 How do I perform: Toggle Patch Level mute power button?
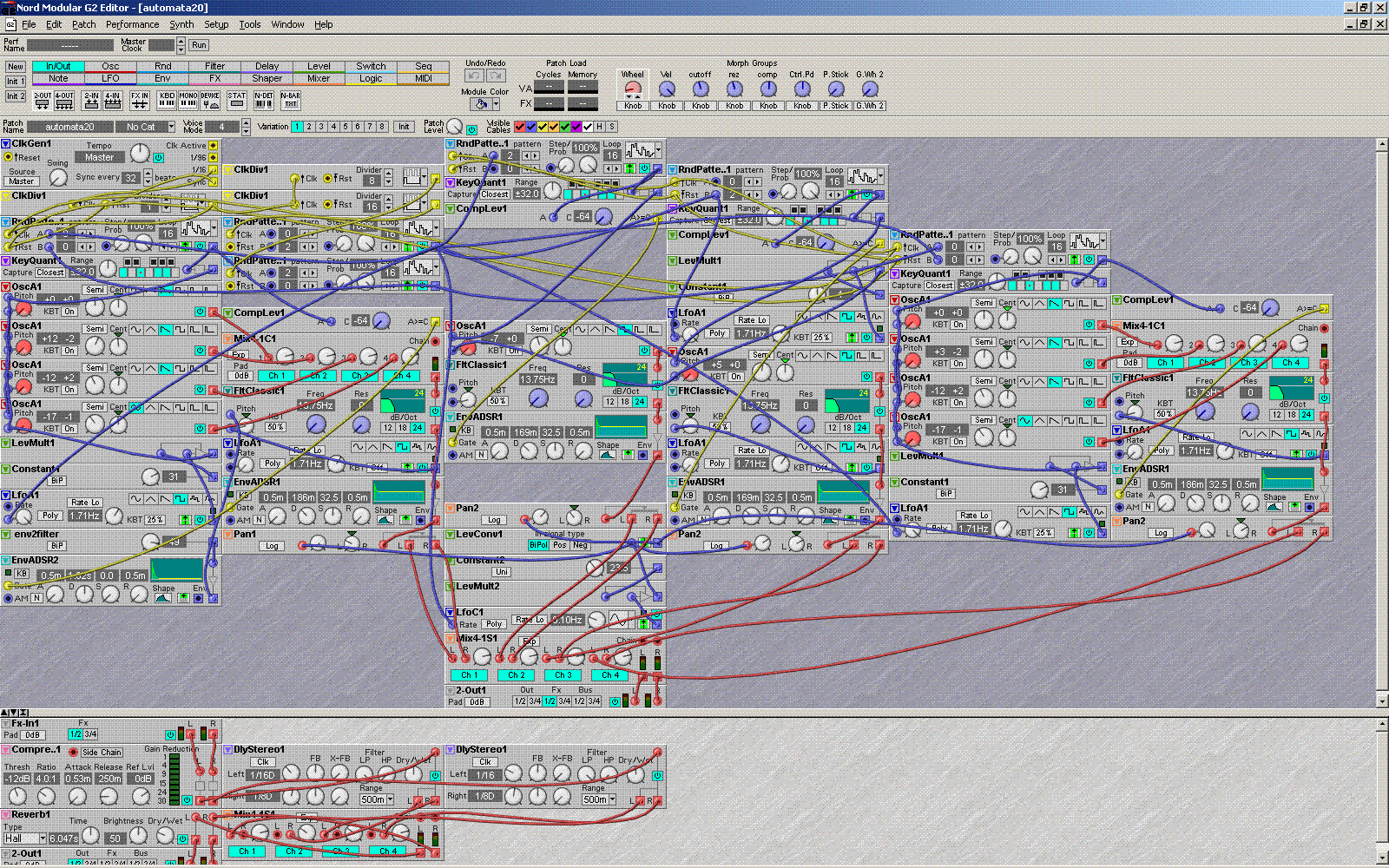pyautogui.click(x=472, y=129)
